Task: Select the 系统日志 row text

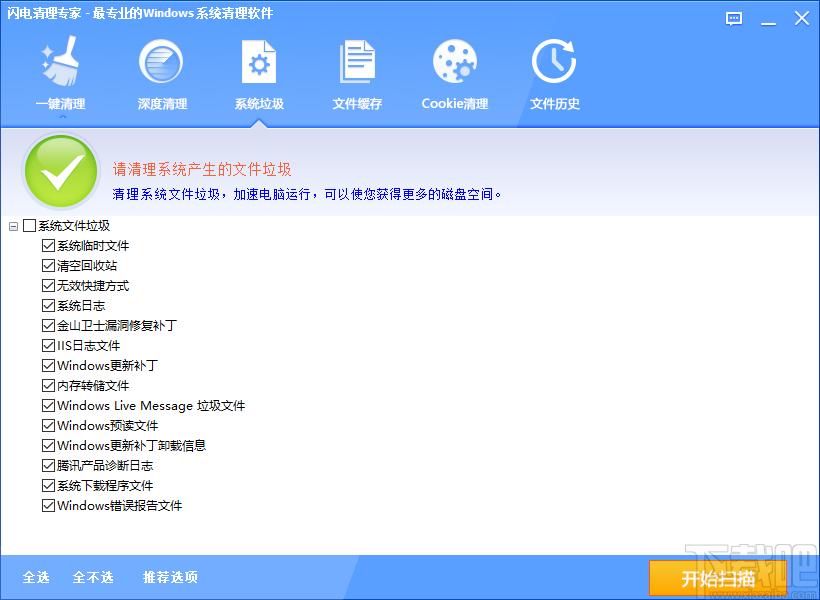Action: (81, 305)
